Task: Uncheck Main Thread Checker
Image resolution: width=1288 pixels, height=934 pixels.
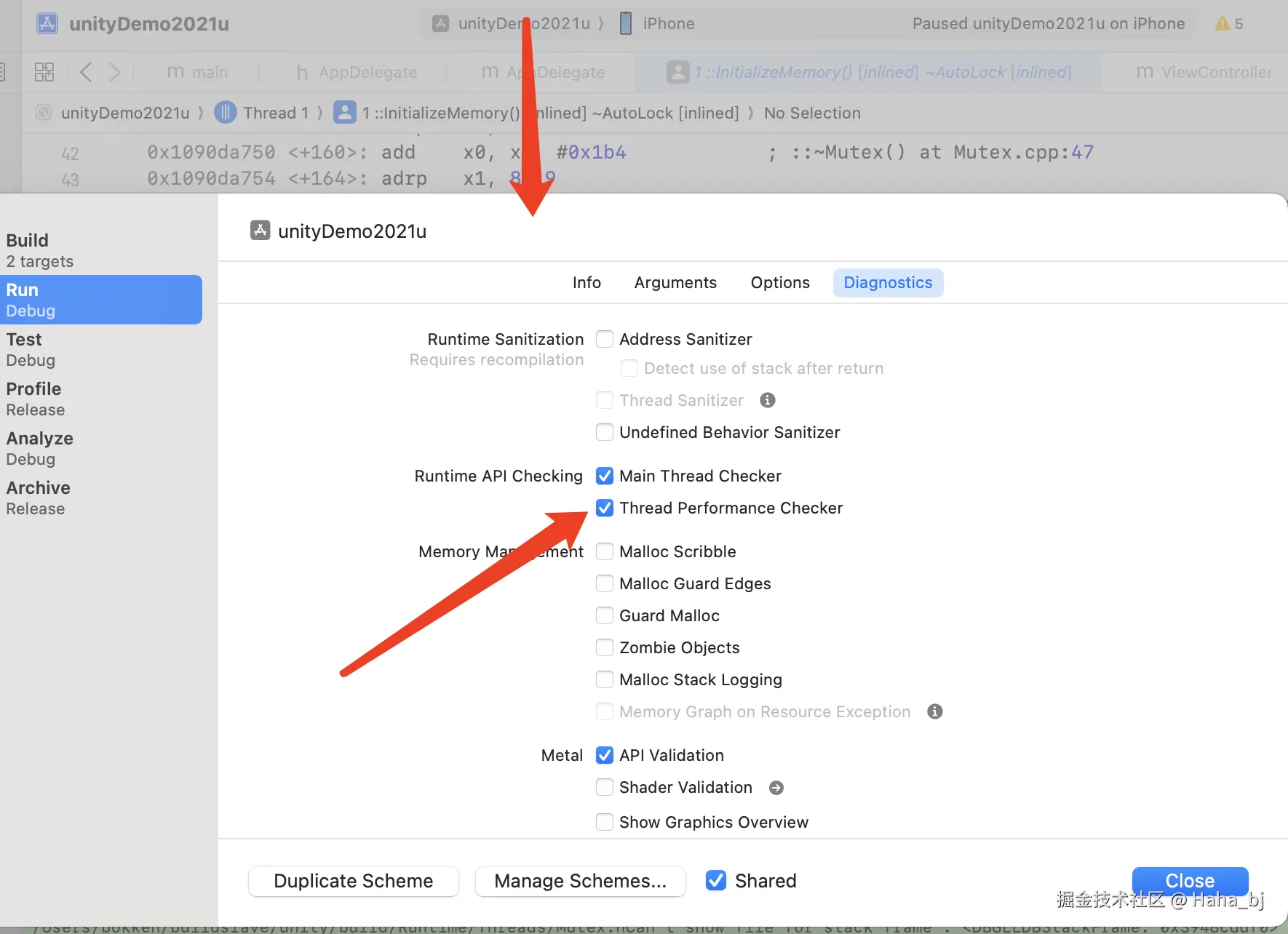Action: point(604,476)
